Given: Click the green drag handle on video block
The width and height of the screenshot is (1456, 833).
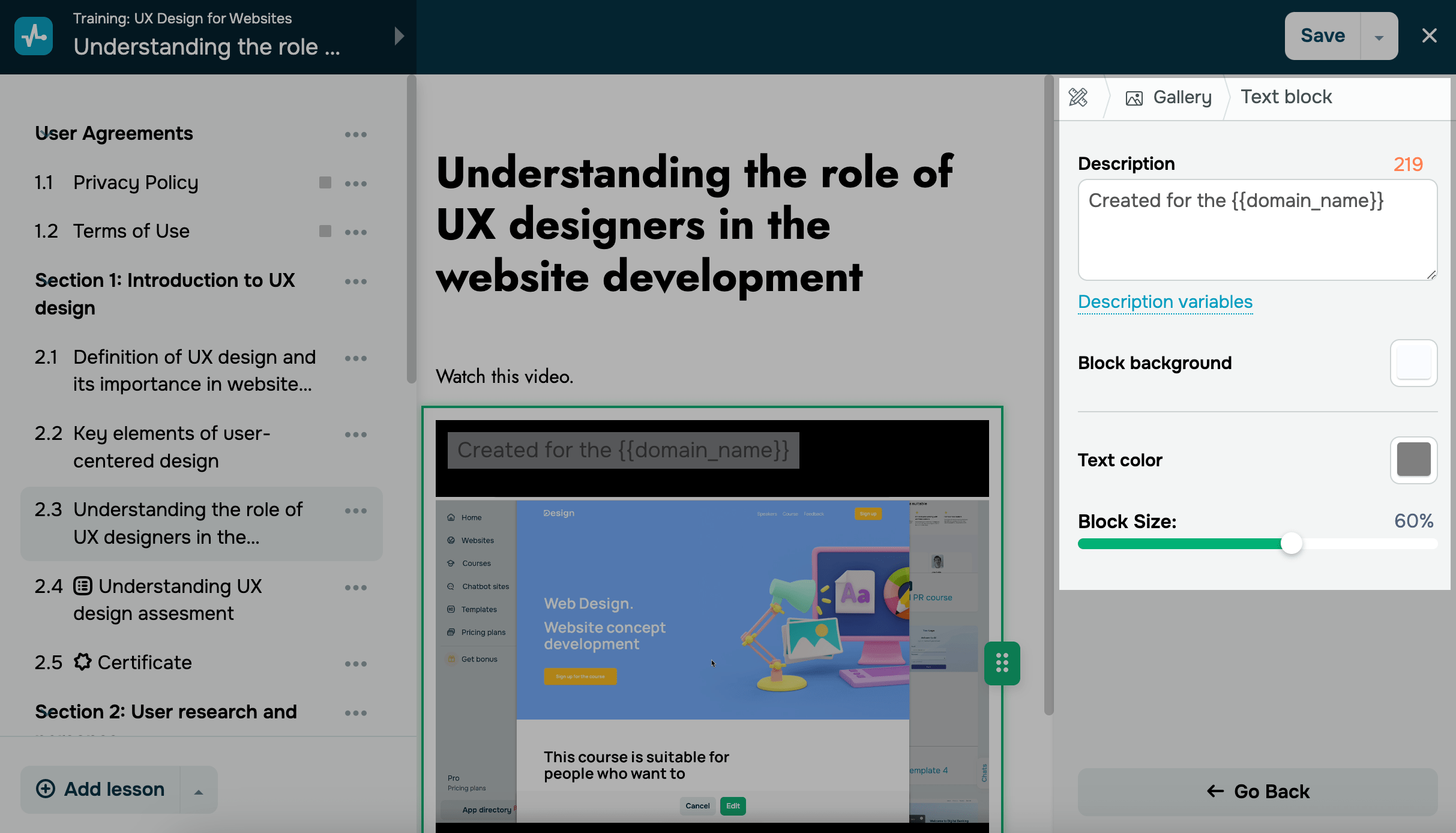Looking at the screenshot, I should click(x=1002, y=663).
